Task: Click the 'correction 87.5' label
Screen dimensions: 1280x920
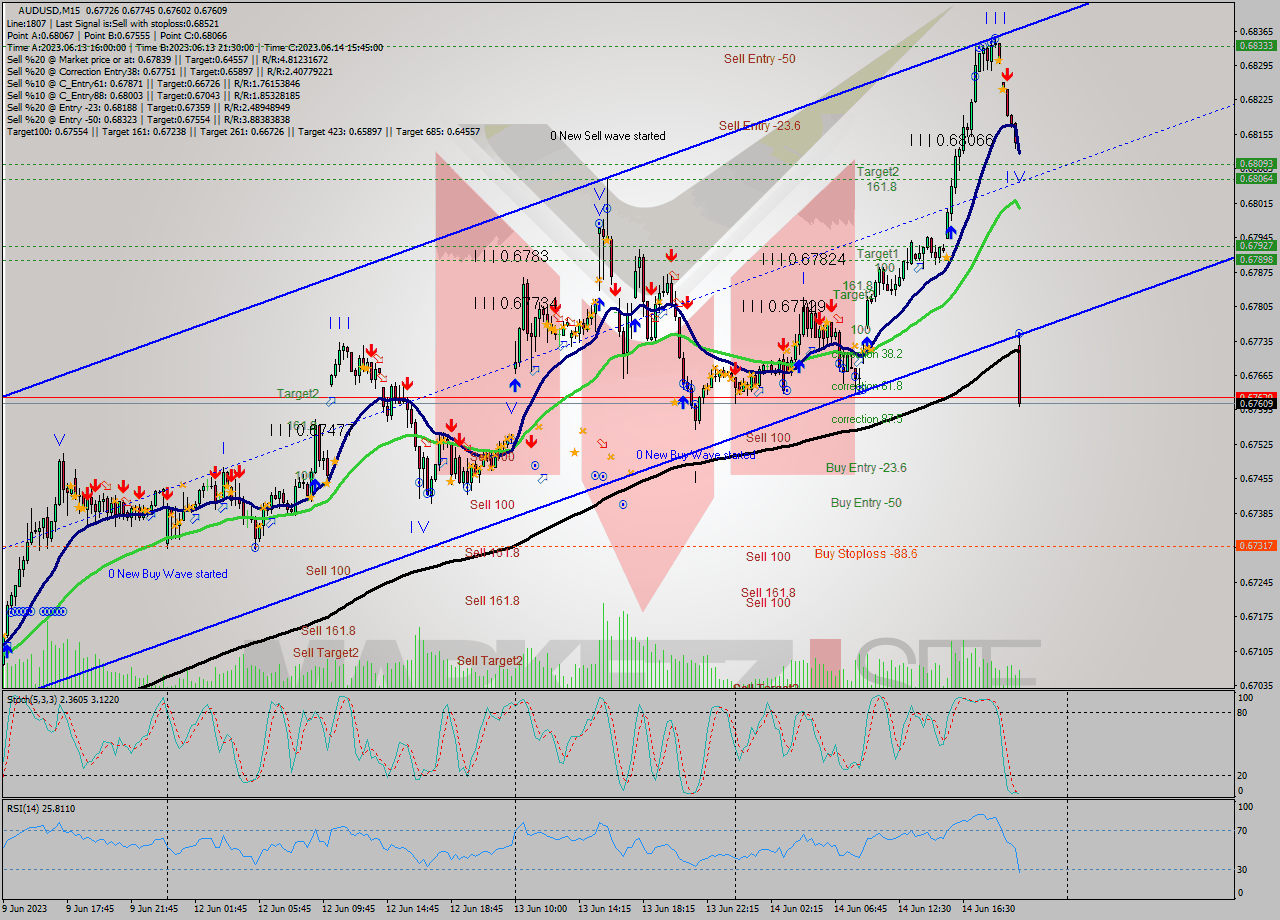Action: tap(867, 419)
